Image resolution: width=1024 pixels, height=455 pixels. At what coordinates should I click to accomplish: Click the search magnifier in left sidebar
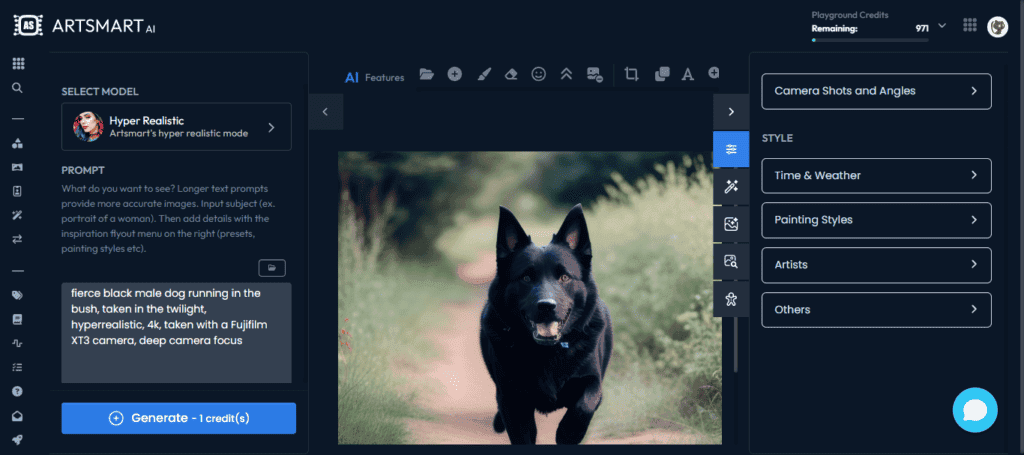click(18, 87)
